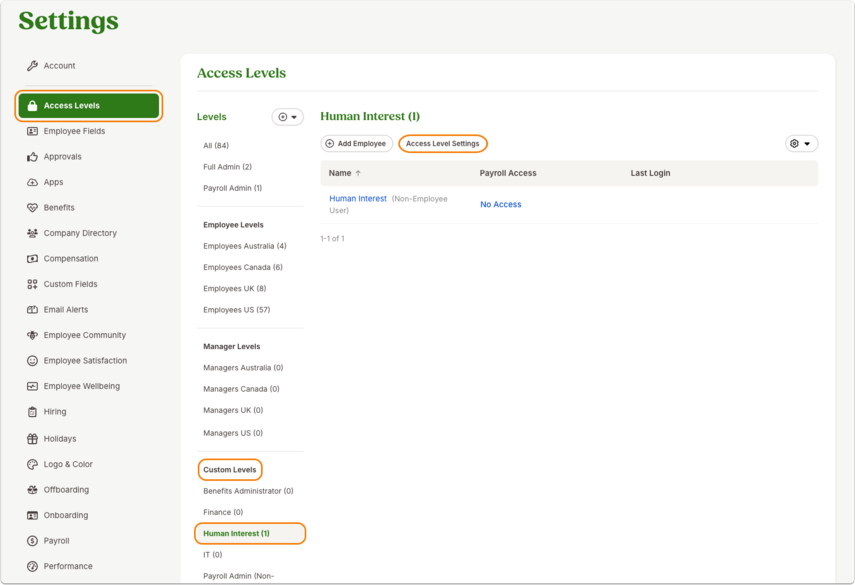Click the Access Levels lock icon
855x585 pixels.
click(32, 106)
